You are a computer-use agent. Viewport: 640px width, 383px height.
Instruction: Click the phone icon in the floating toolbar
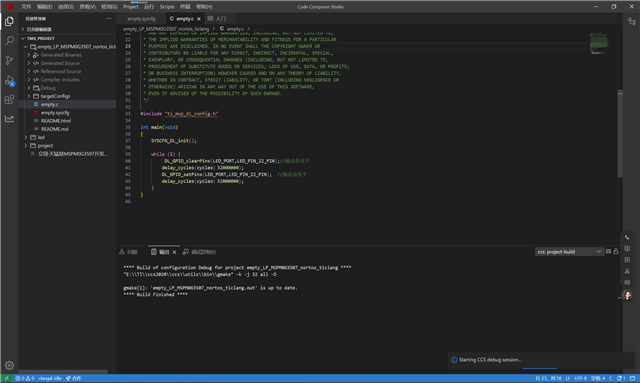pyautogui.click(x=627, y=237)
